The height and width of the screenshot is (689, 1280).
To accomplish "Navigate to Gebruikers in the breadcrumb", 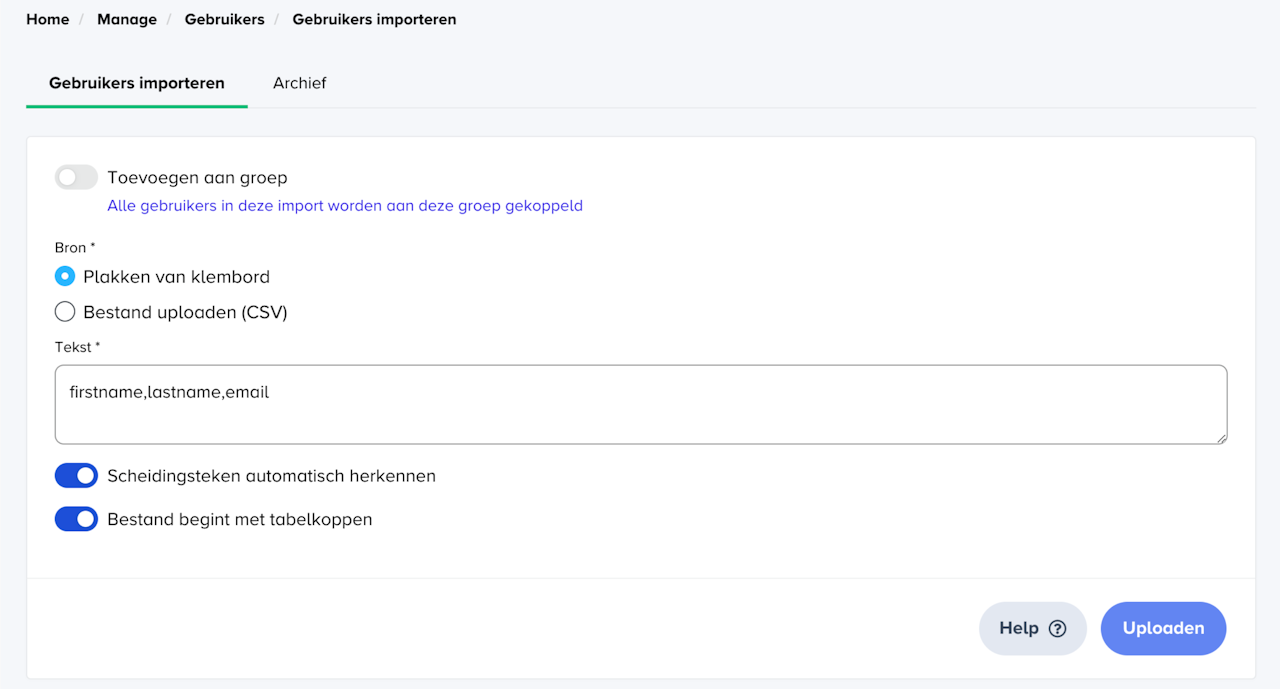I will pos(224,20).
